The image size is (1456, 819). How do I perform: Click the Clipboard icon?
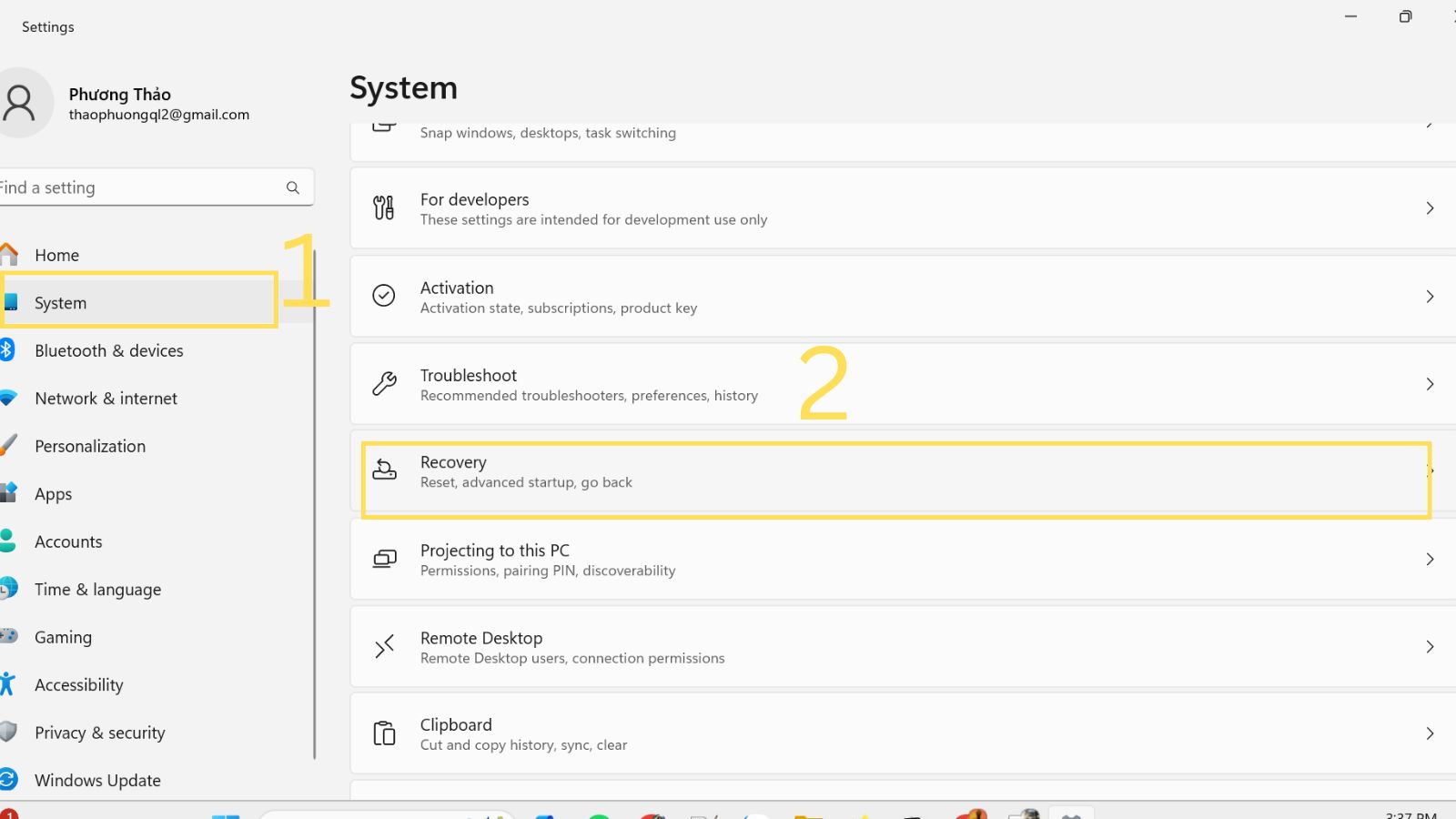(x=383, y=733)
